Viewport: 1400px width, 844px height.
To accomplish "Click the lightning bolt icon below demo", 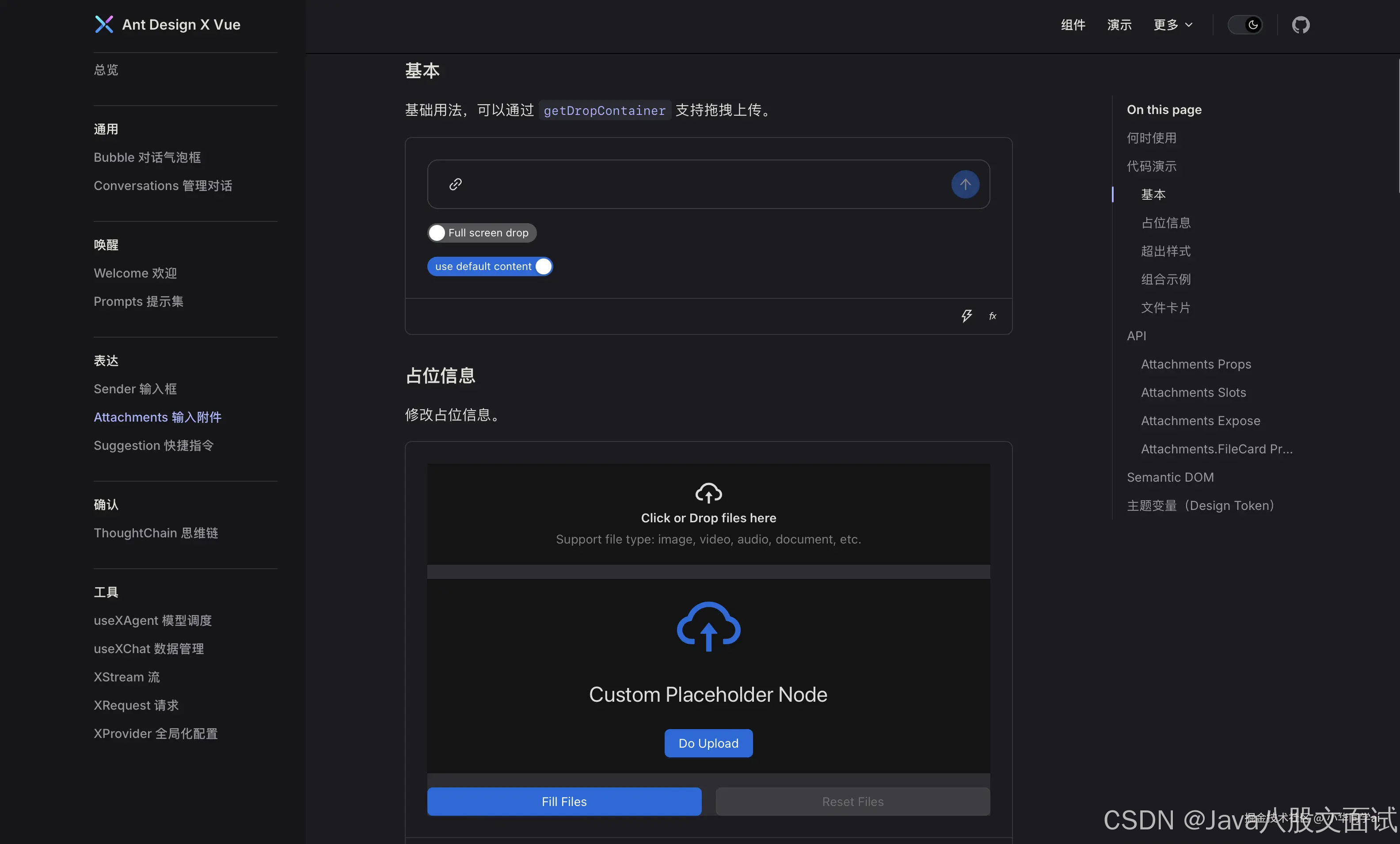I will click(x=966, y=316).
